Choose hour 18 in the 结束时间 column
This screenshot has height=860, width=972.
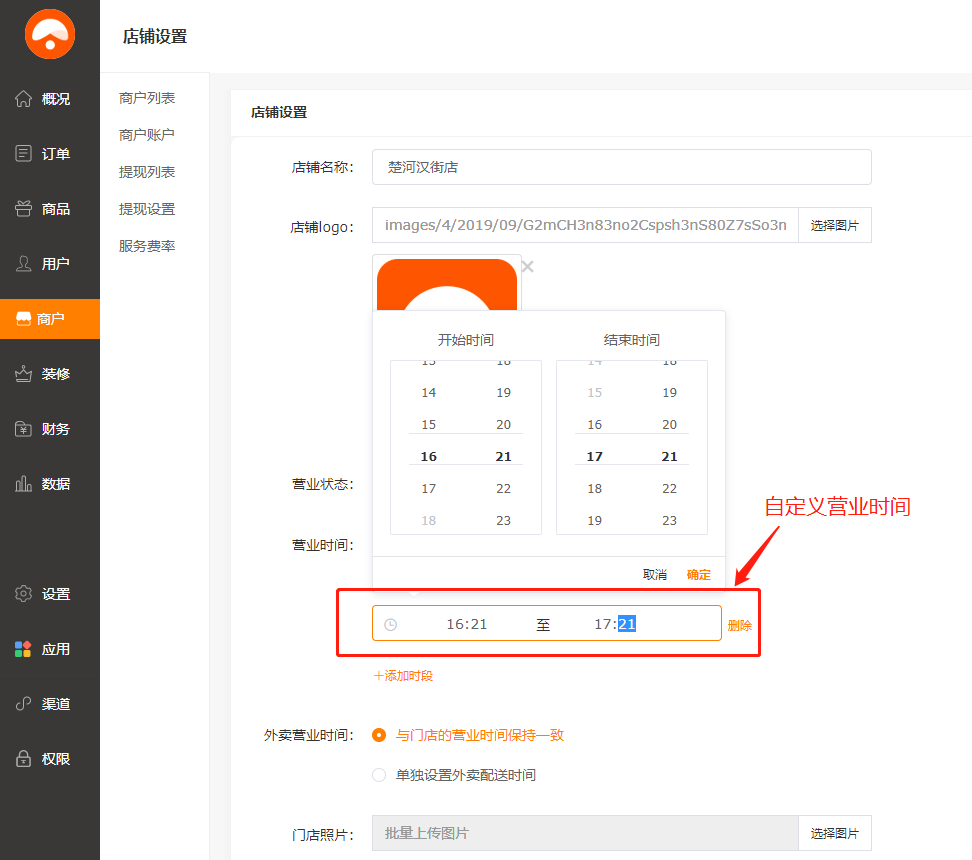[x=594, y=489]
